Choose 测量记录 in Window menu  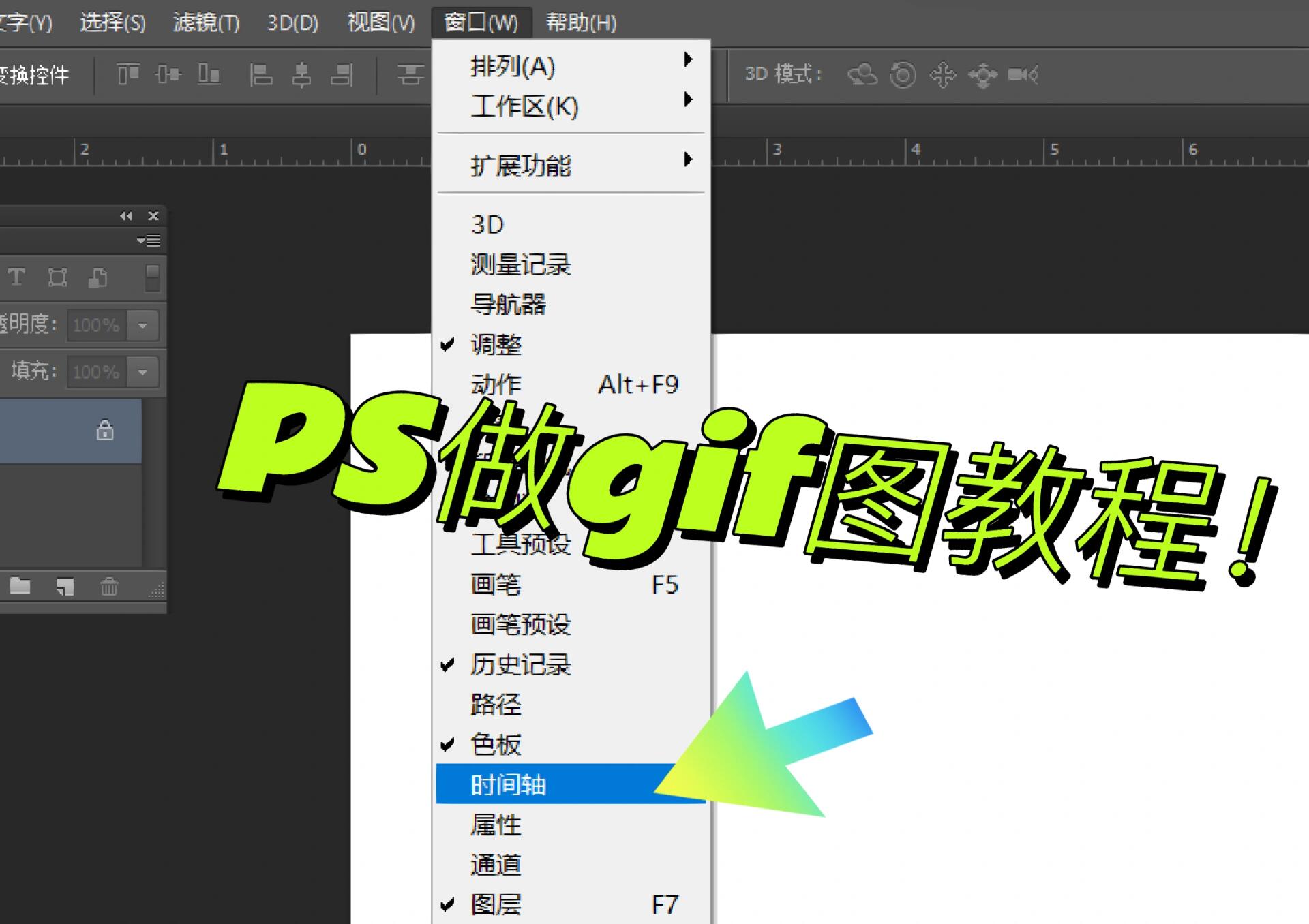coord(571,264)
